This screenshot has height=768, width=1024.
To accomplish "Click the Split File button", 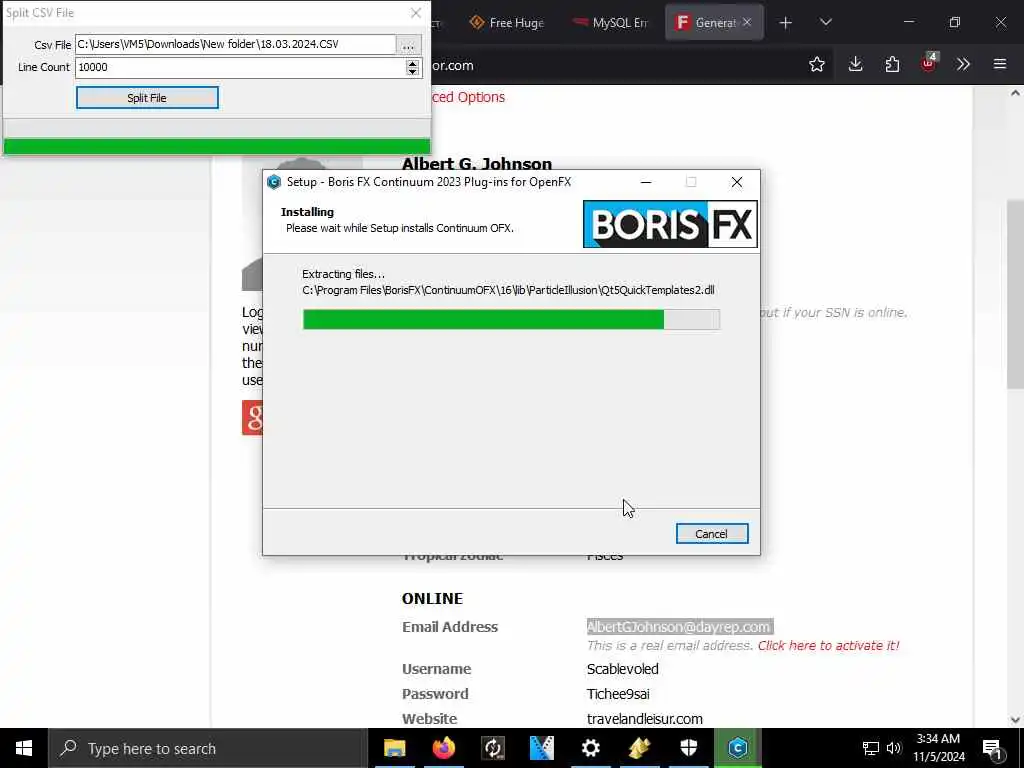I will click(x=147, y=98).
